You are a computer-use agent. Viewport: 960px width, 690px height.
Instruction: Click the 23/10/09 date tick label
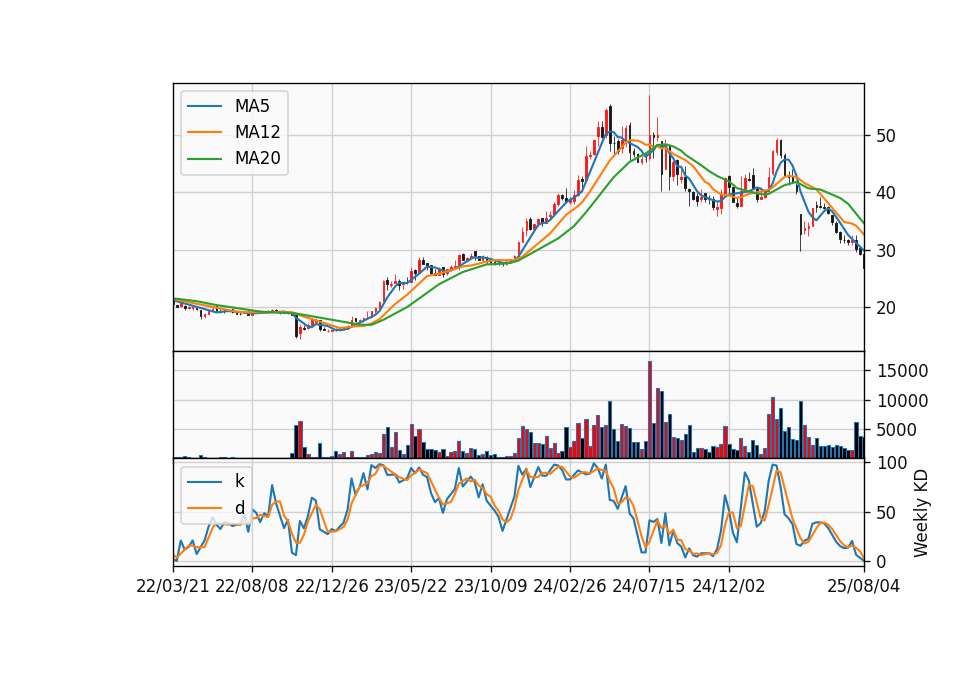point(490,586)
